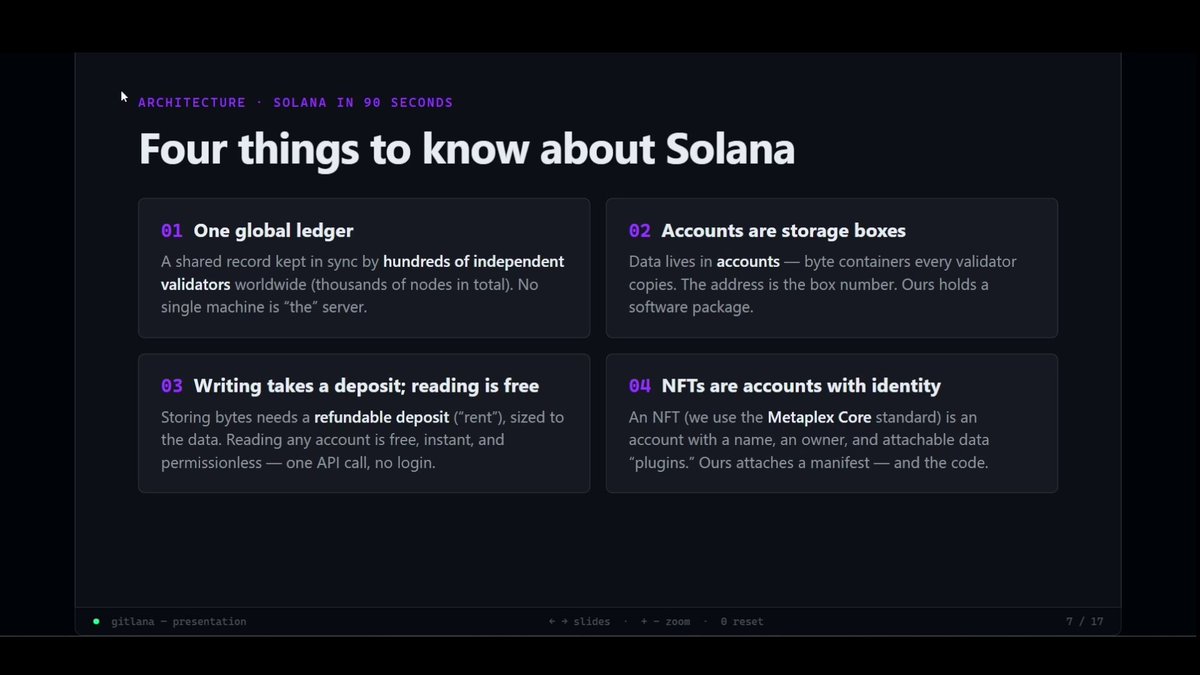Open the "NFTs are accounts with identity" card

click(831, 423)
